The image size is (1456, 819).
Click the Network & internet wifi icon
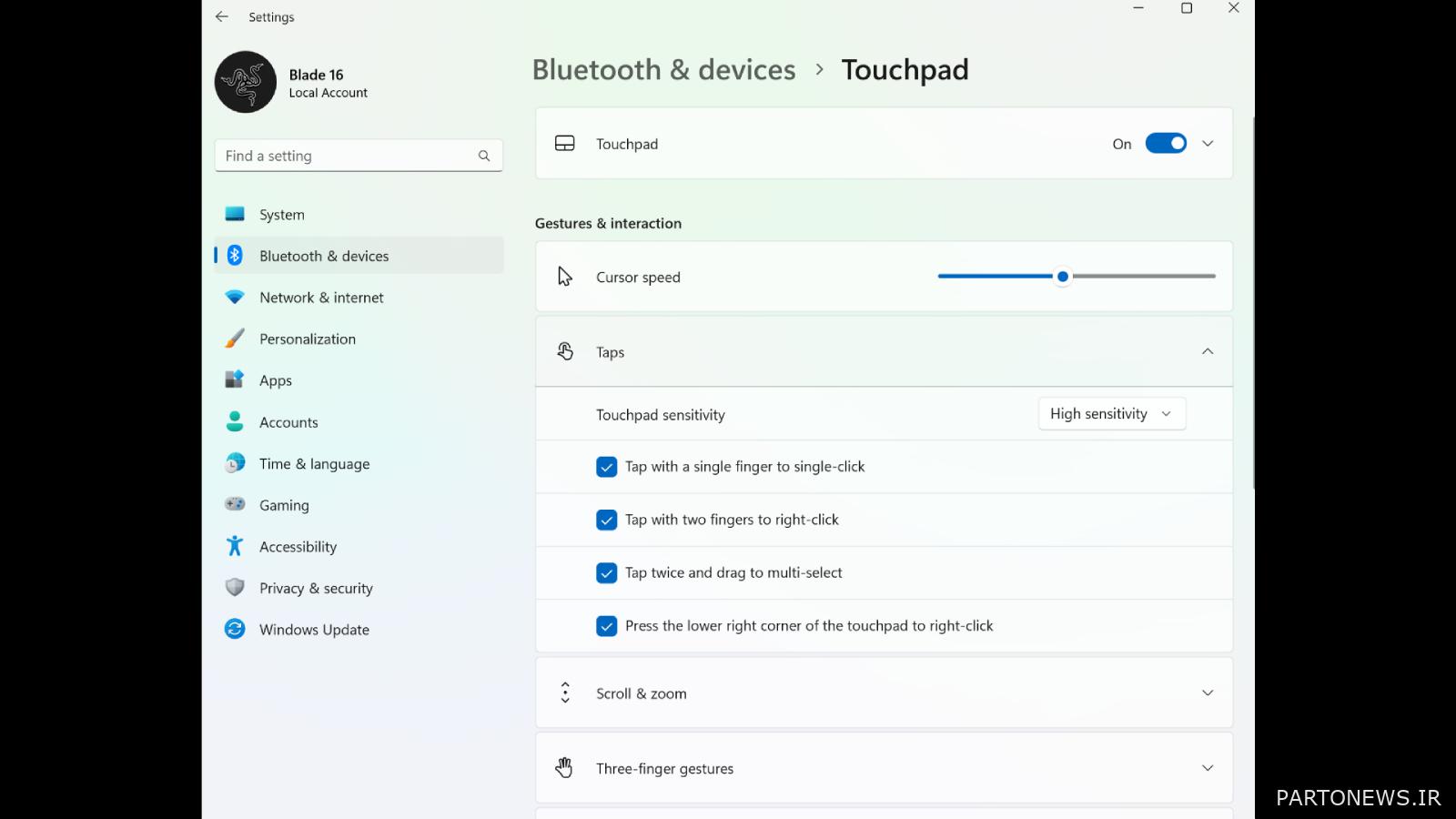coord(235,298)
